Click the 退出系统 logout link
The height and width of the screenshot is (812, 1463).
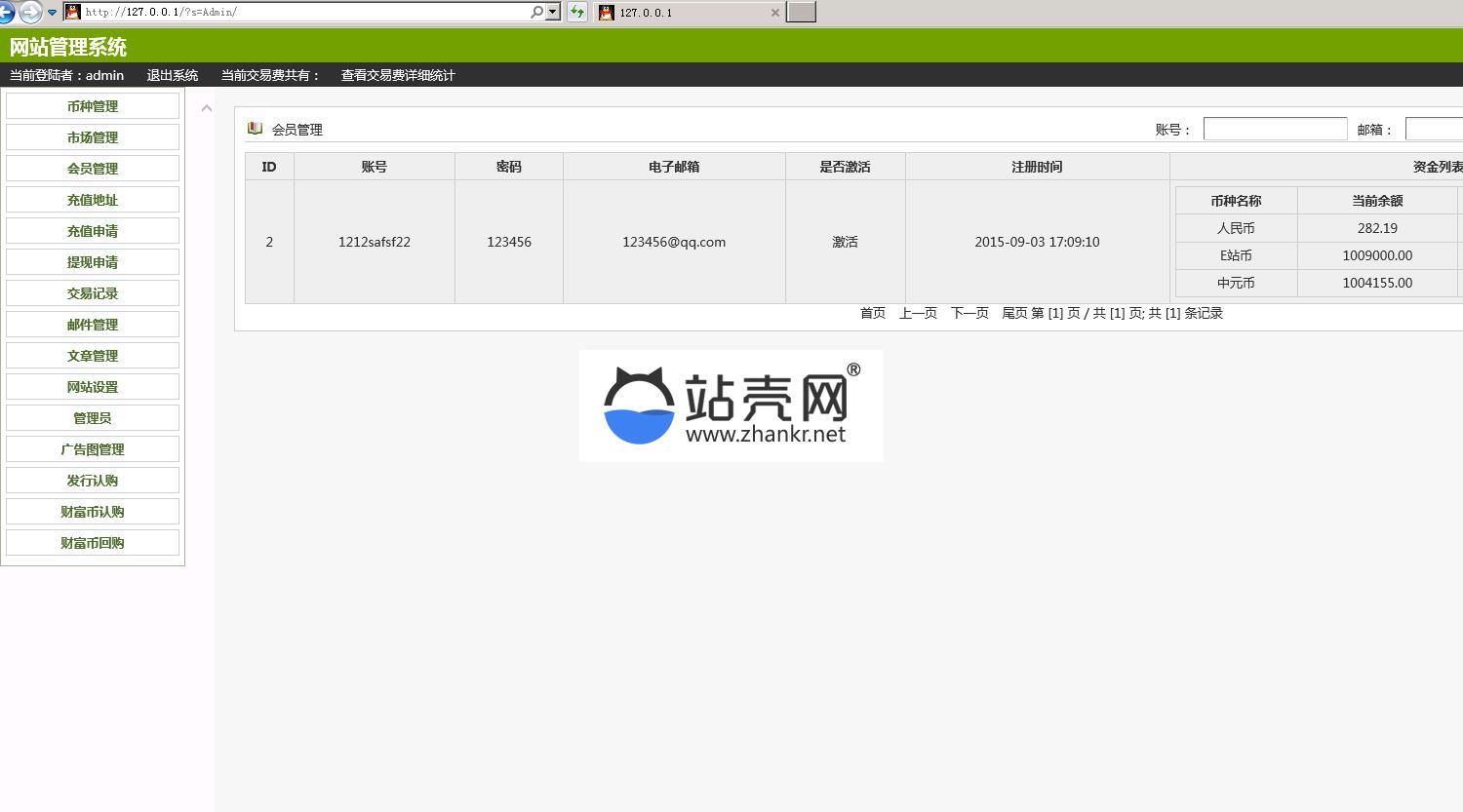(173, 75)
